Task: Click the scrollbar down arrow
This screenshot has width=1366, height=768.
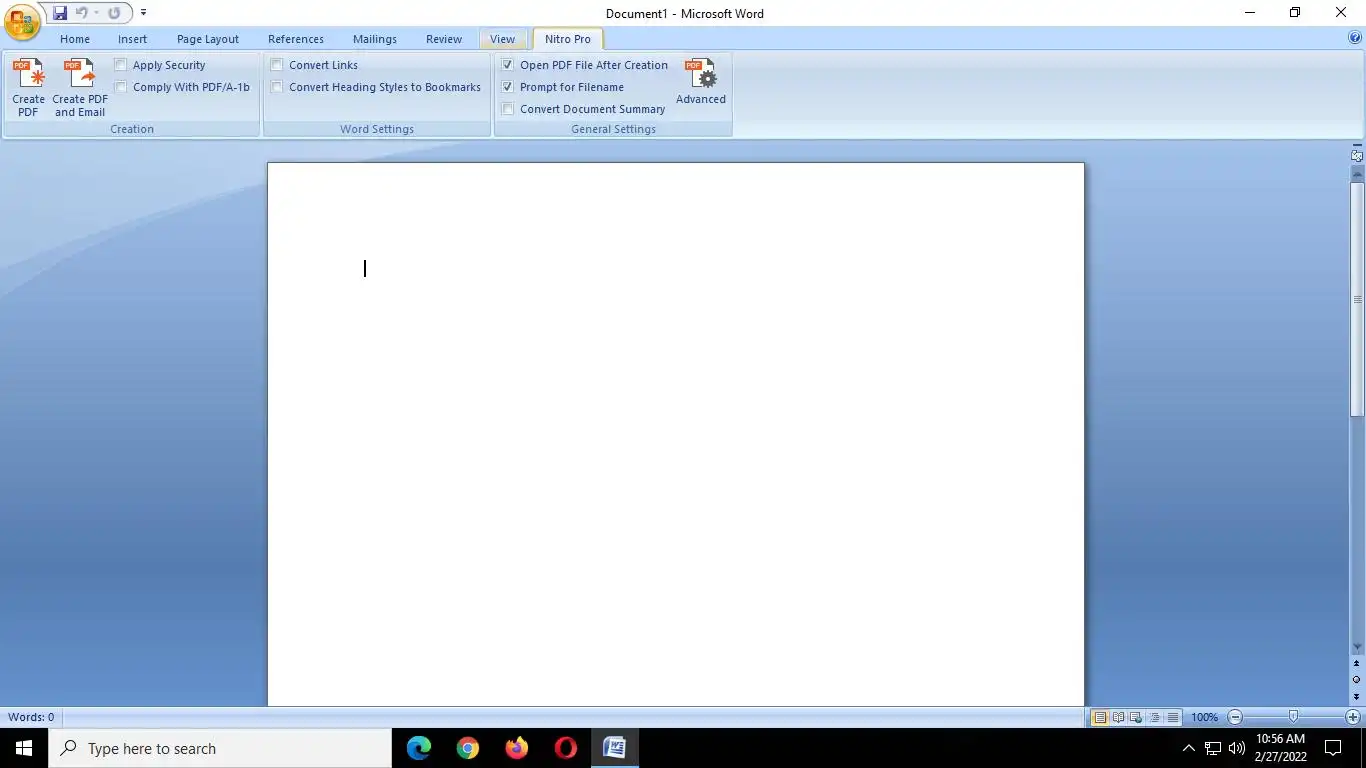Action: click(1357, 647)
